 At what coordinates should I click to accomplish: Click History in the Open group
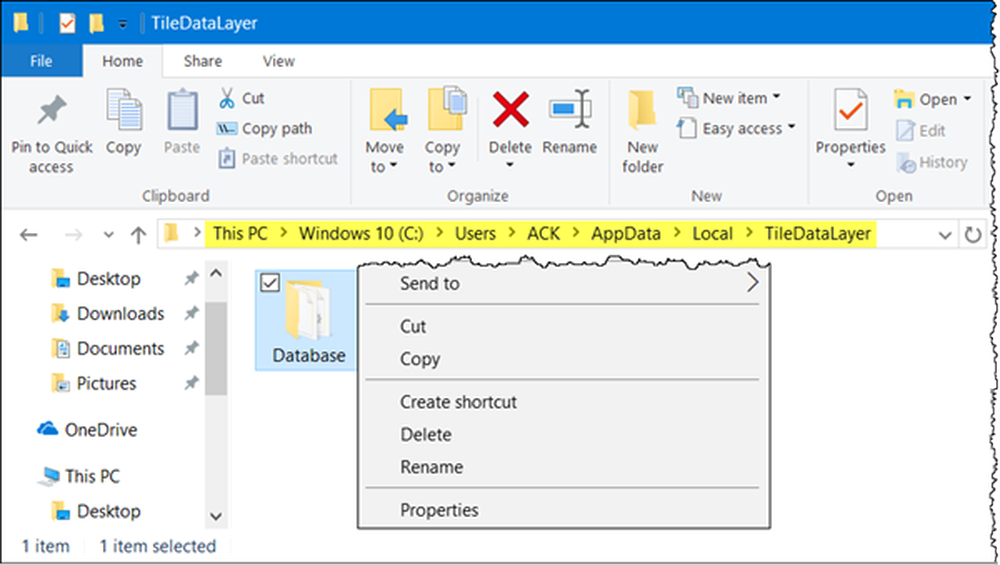pyautogui.click(x=932, y=163)
